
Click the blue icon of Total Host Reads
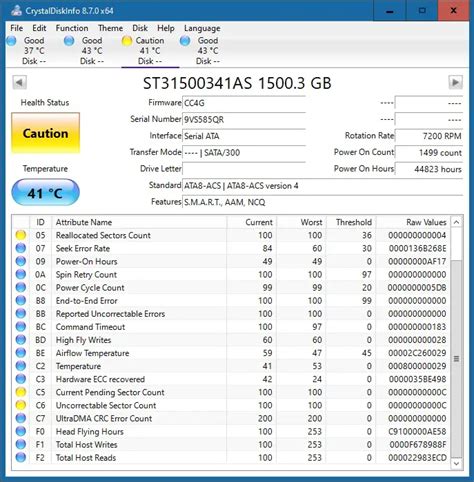pos(21,458)
